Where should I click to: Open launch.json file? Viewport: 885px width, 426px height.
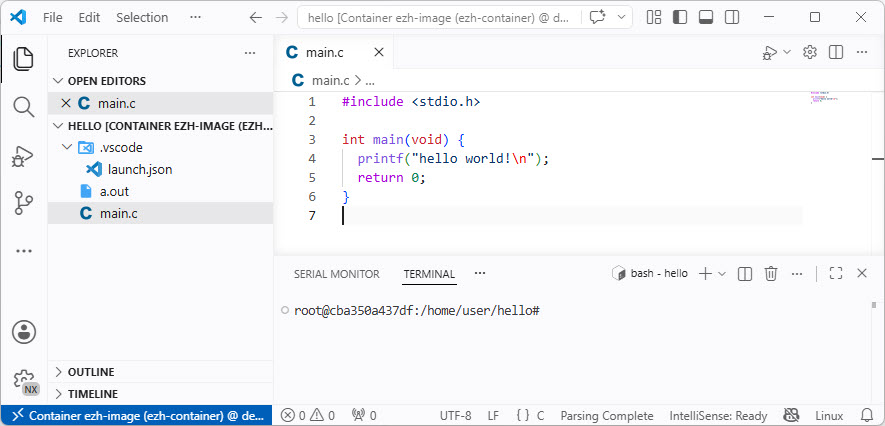[160, 169]
